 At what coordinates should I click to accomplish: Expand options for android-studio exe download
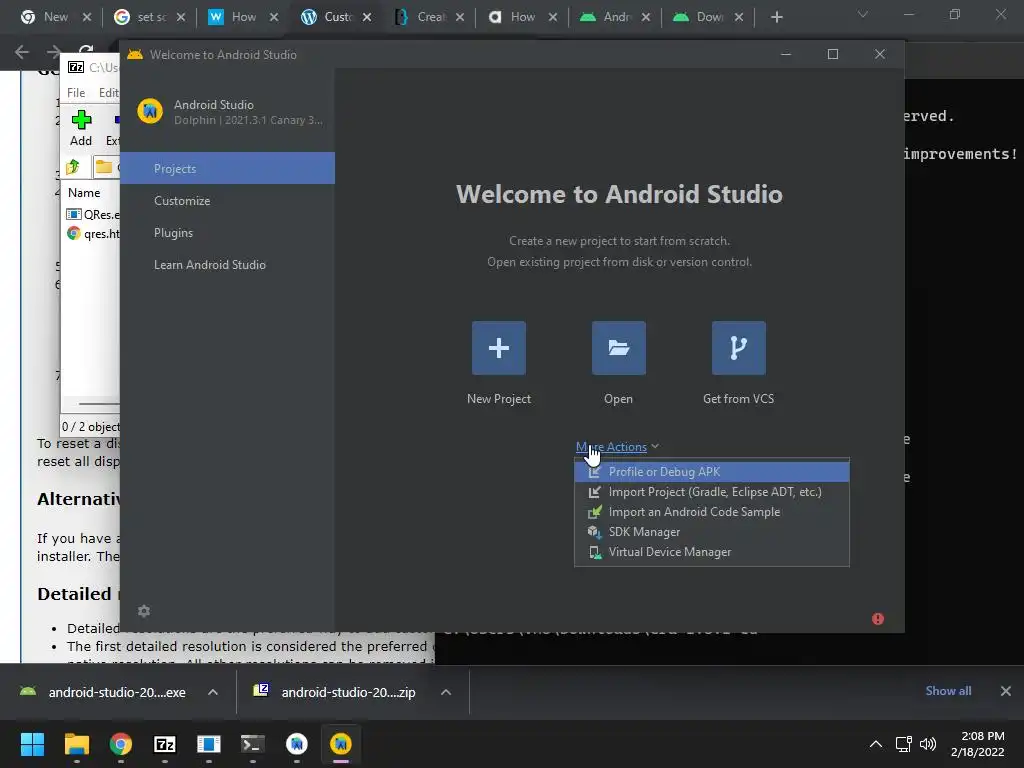213,692
